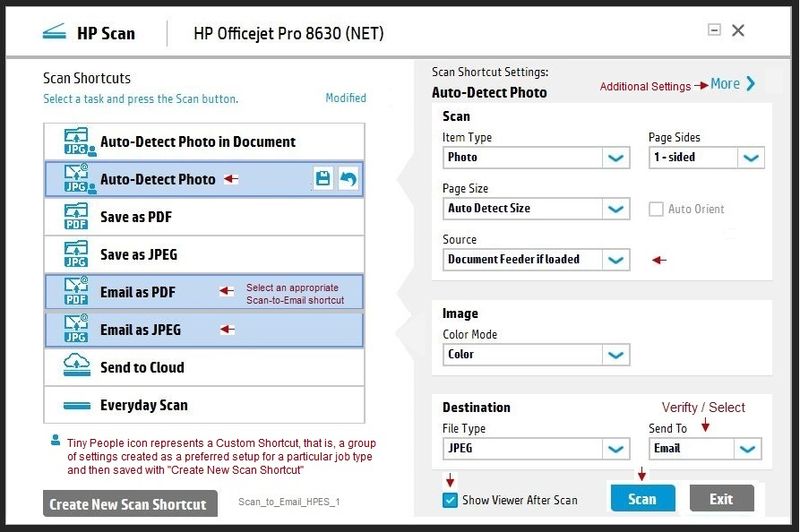The width and height of the screenshot is (800, 532).
Task: Open More additional settings
Action: click(733, 84)
